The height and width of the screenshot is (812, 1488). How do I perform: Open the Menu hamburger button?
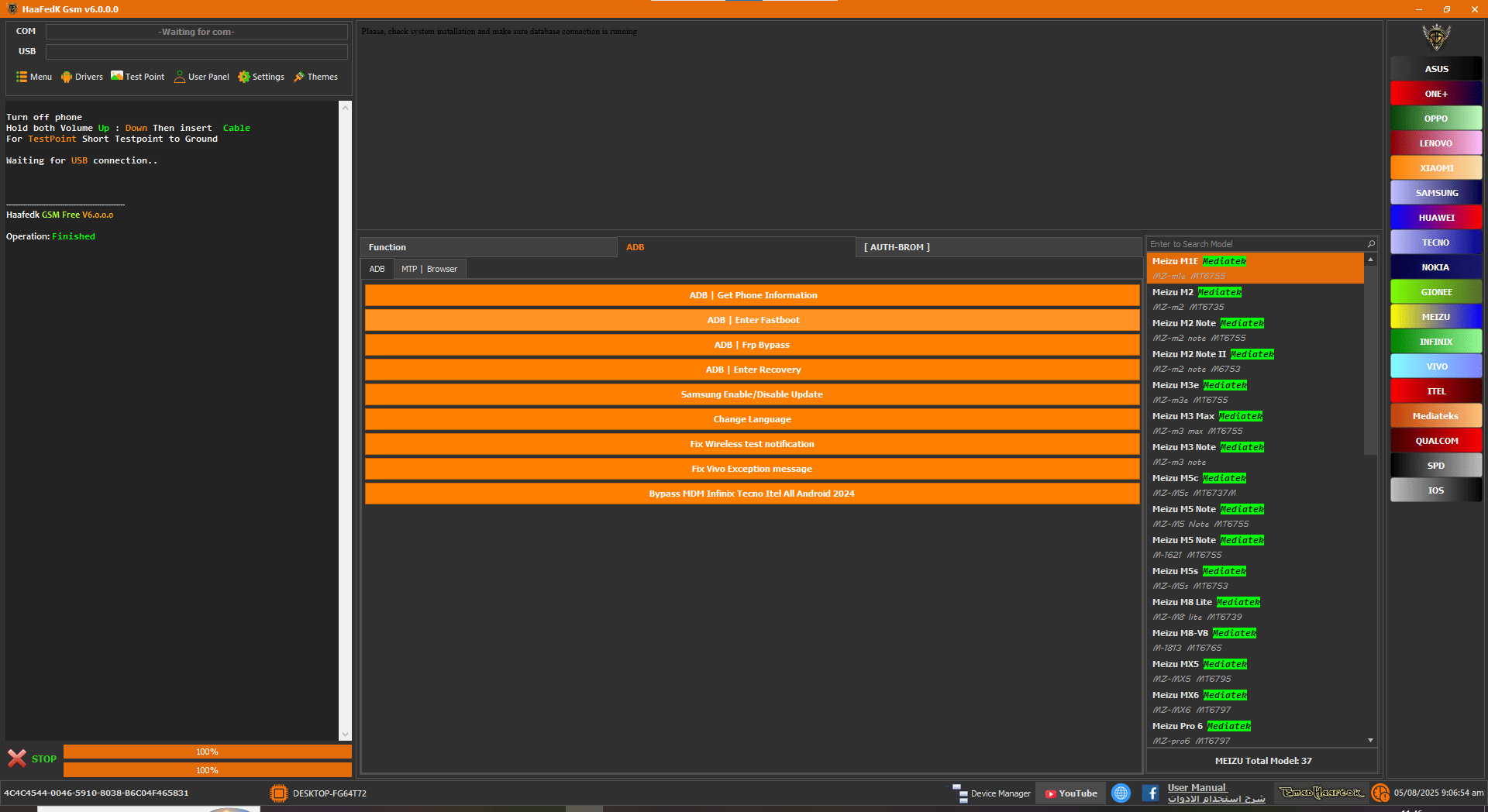click(34, 77)
